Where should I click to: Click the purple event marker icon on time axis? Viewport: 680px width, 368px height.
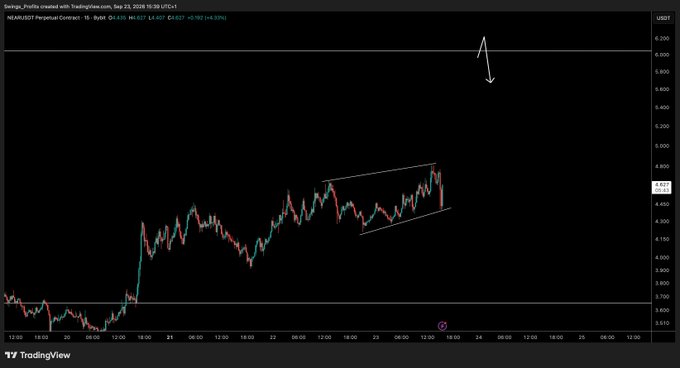(442, 326)
